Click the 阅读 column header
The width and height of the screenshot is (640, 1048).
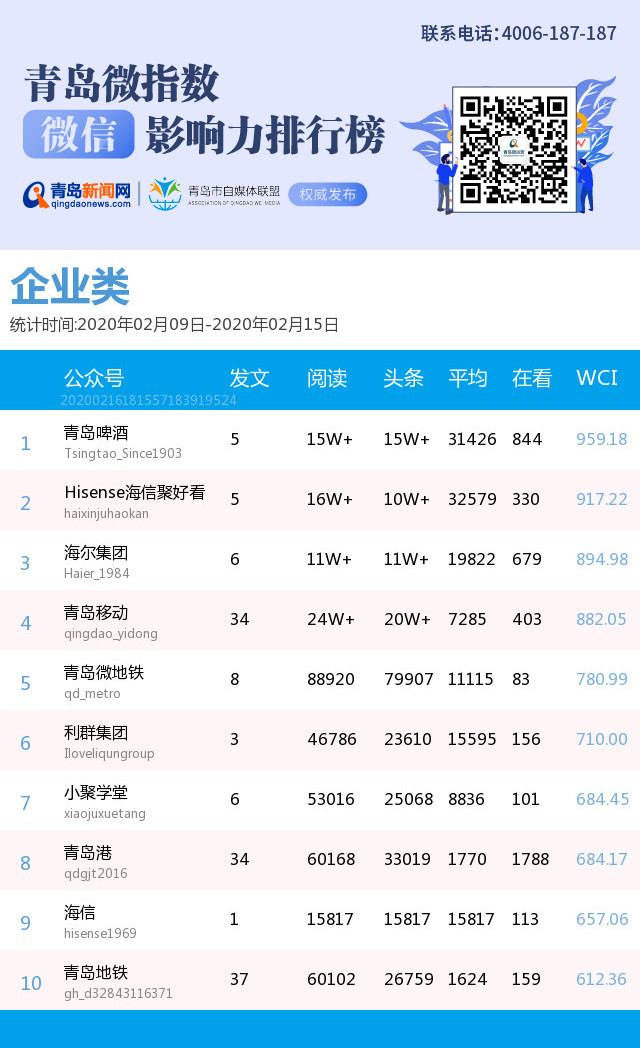(327, 378)
